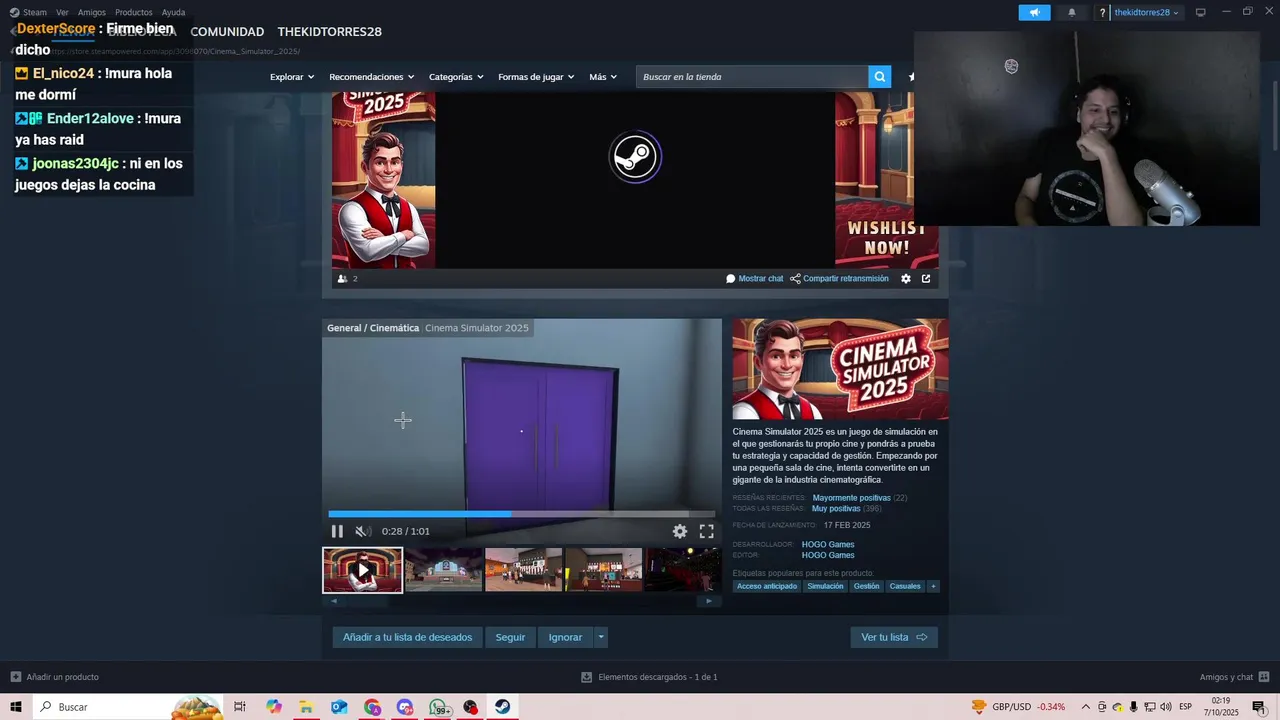The height and width of the screenshot is (720, 1280).
Task: Open the Productos menu
Action: pos(134,13)
